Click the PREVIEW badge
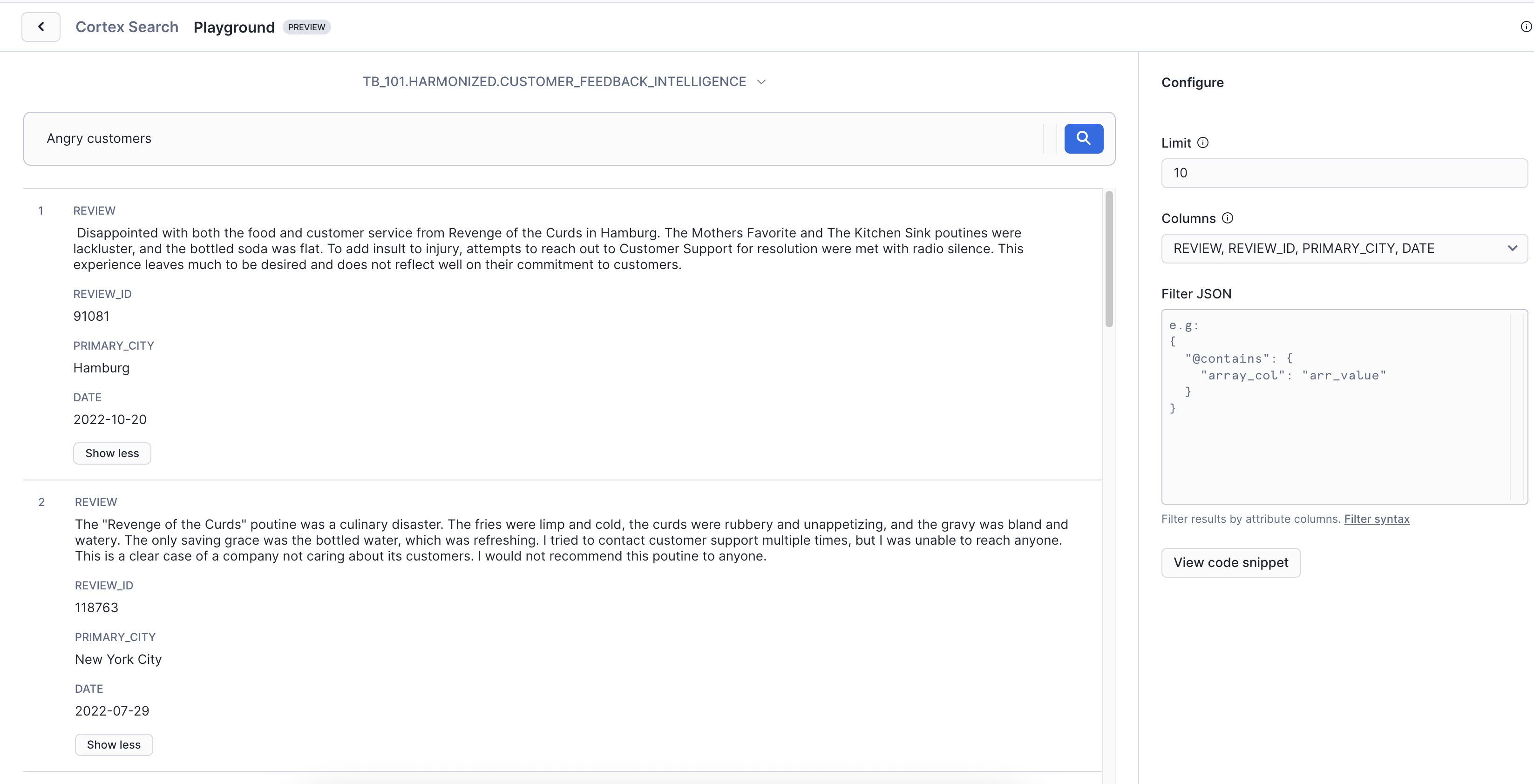This screenshot has height=784, width=1534. (x=307, y=27)
